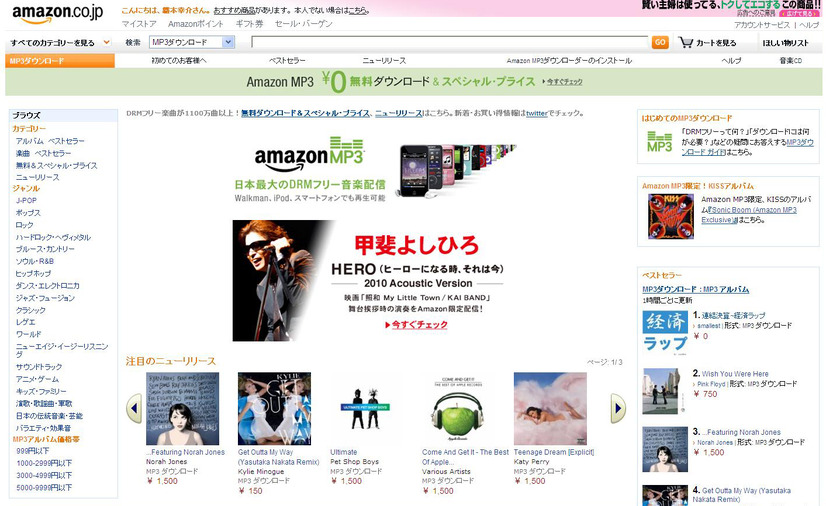This screenshot has height=506, width=826.
Task: Filter albums by 999円以下
Action: [x=33, y=451]
